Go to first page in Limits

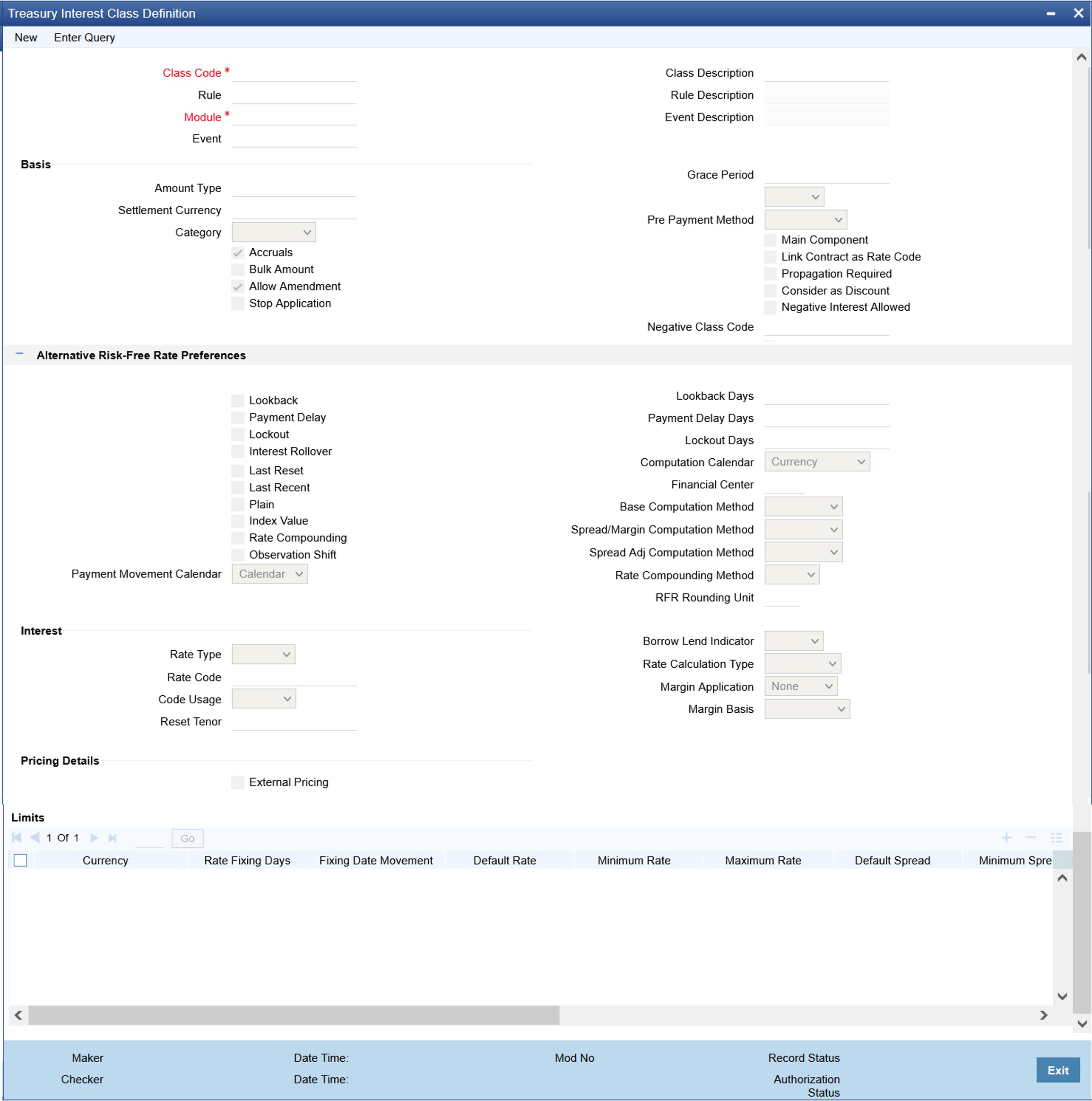[17, 838]
